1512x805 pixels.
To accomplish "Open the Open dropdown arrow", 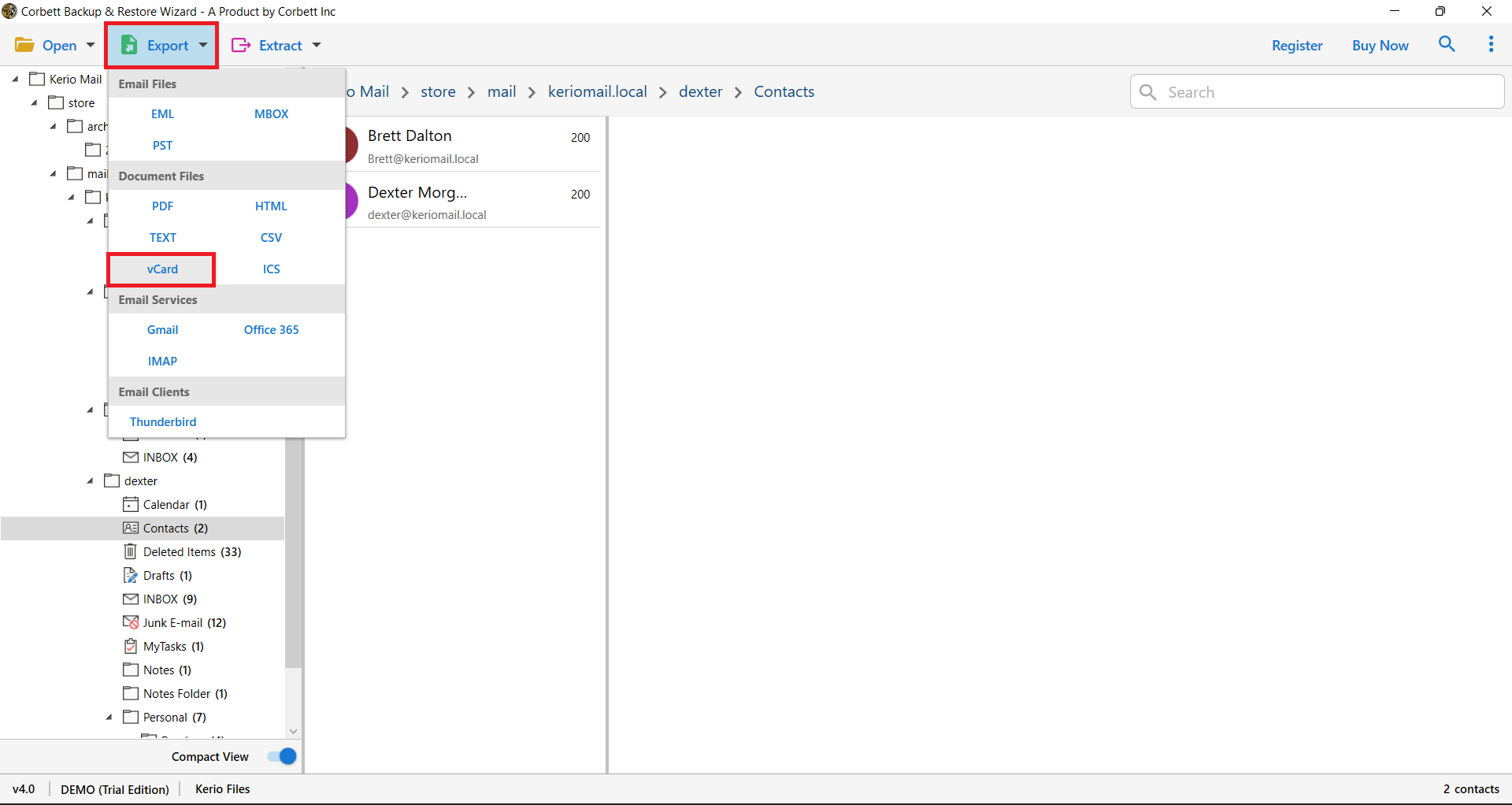I will [x=91, y=45].
